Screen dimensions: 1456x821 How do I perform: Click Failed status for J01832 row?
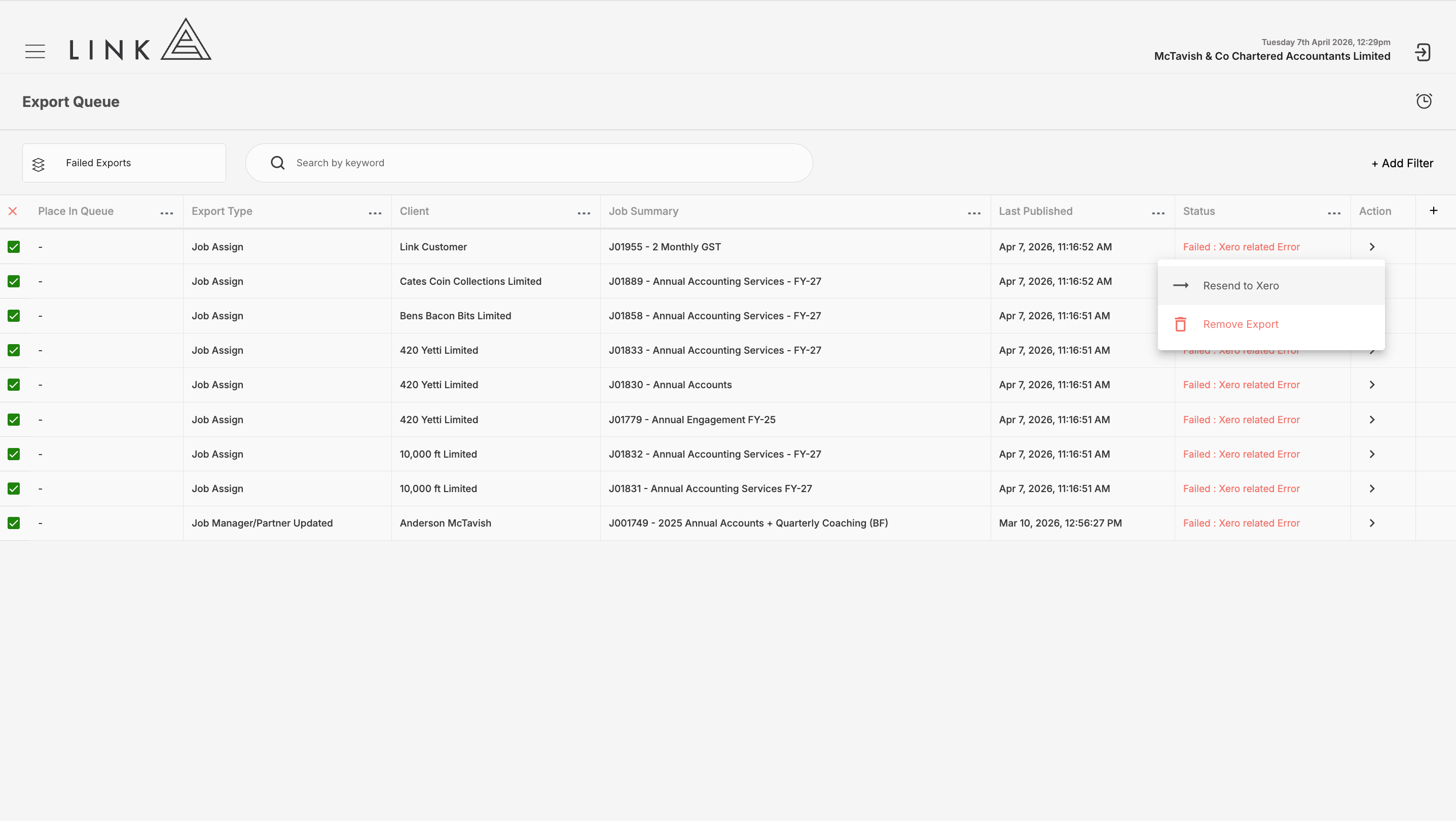coord(1241,454)
